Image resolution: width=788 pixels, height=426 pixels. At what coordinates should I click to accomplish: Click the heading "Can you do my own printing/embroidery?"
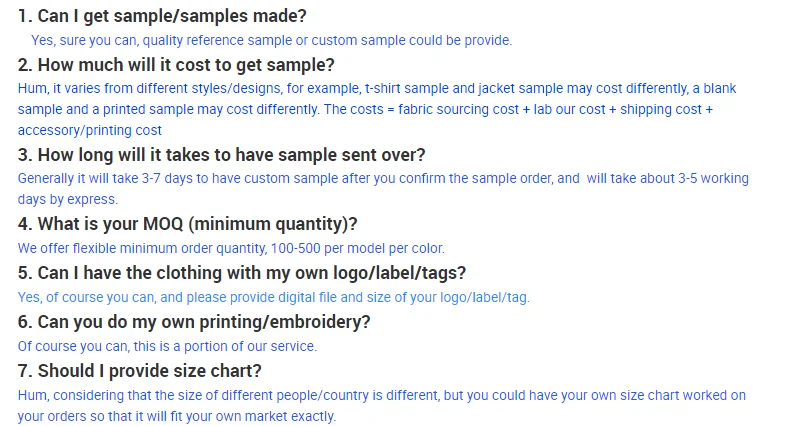coord(194,321)
